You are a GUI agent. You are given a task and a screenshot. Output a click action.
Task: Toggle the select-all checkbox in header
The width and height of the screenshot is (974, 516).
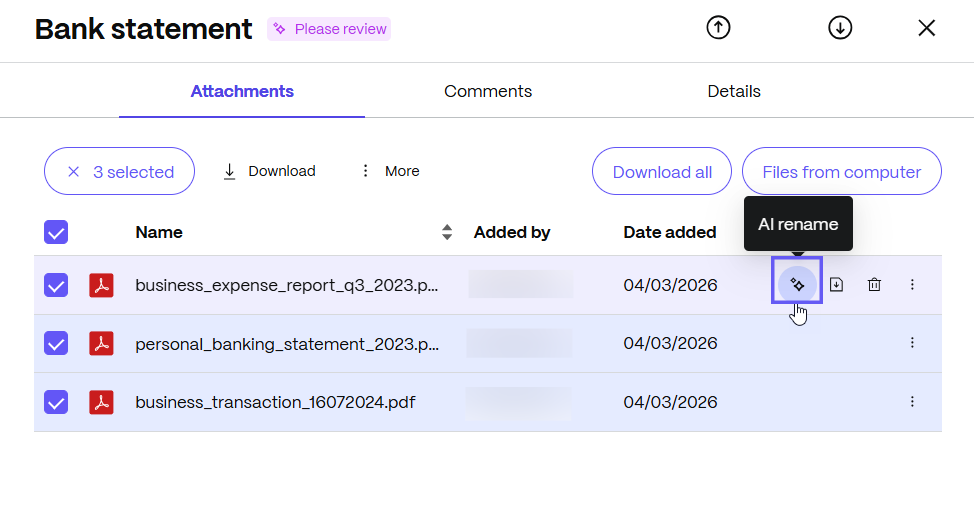[x=56, y=232]
